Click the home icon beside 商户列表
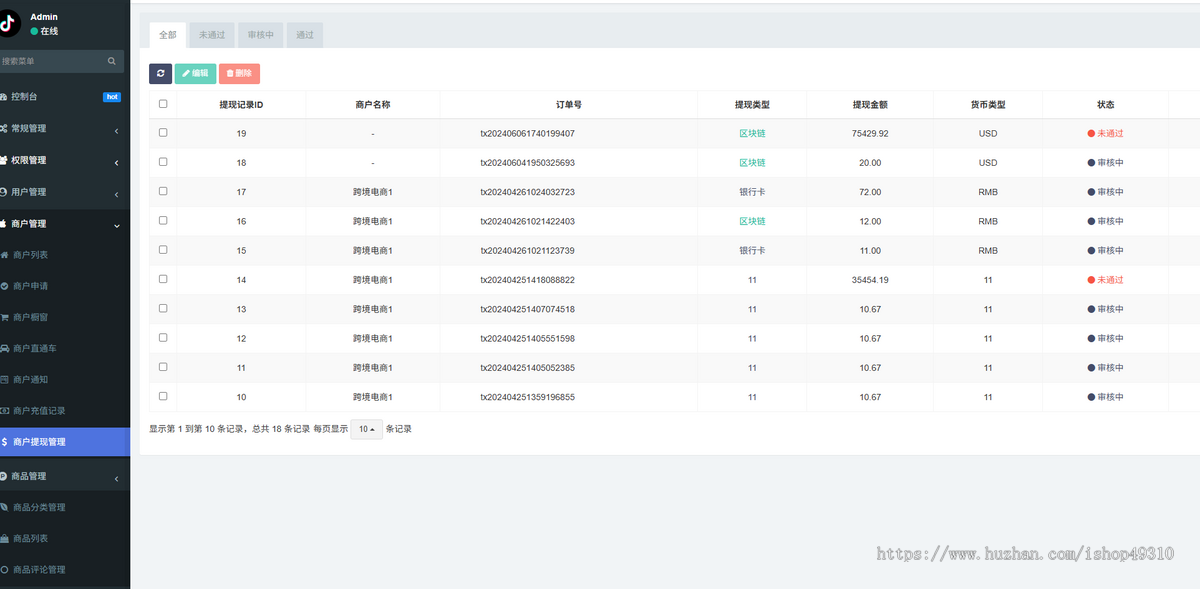The height and width of the screenshot is (589, 1200). 4,255
